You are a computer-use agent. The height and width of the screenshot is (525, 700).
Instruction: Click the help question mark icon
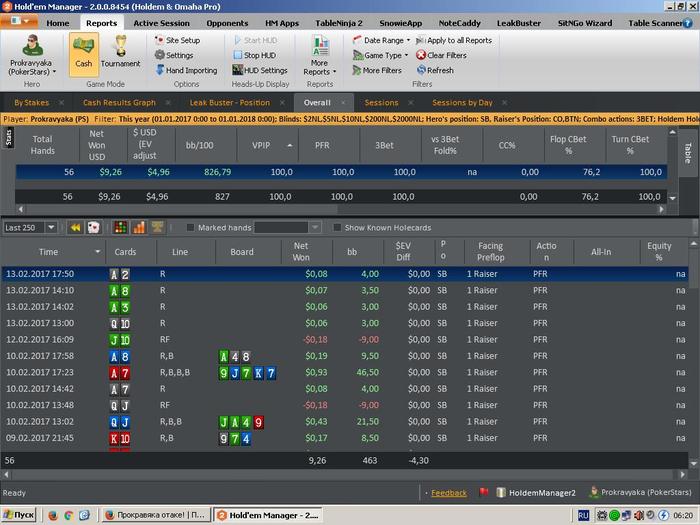[688, 23]
